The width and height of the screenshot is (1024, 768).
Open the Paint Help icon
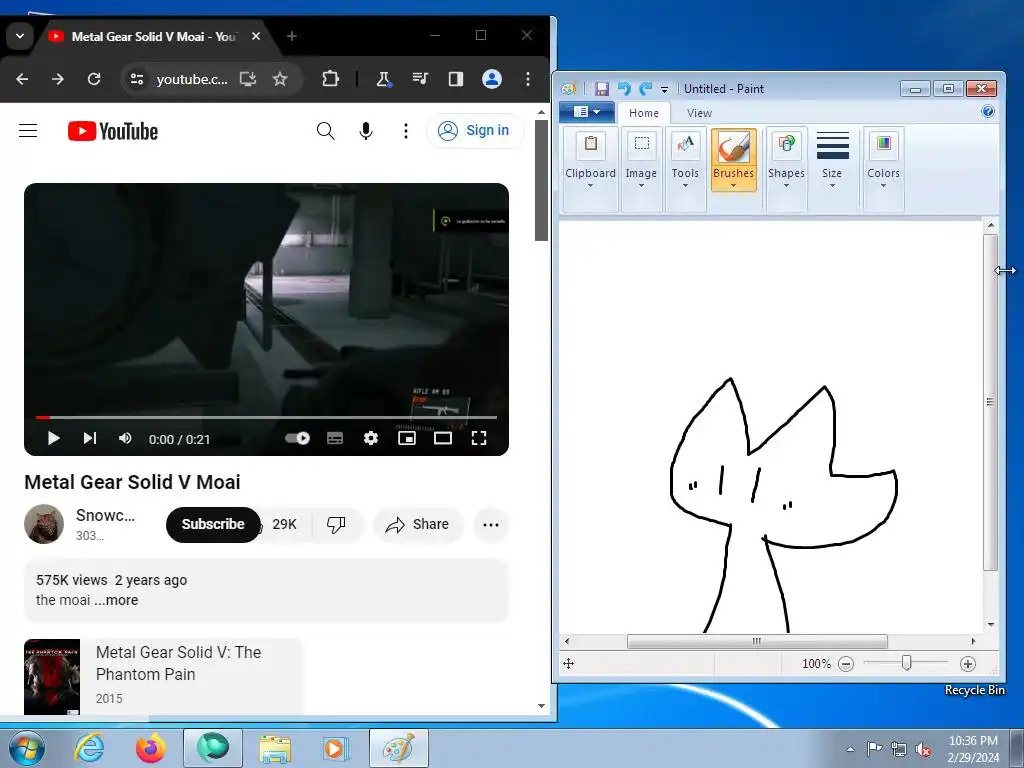coord(987,112)
